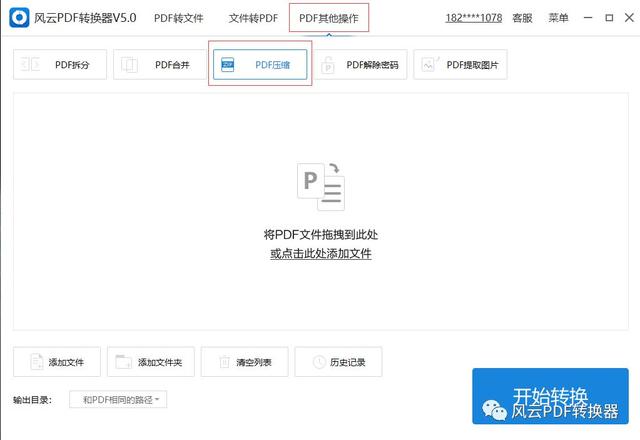The image size is (640, 440).
Task: Open 历史记录 history
Action: (x=338, y=362)
